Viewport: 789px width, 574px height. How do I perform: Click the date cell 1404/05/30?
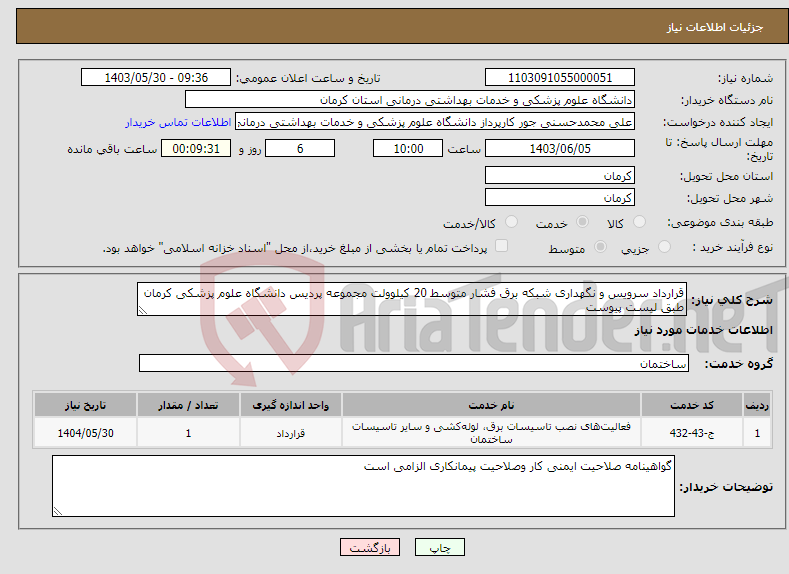click(x=86, y=433)
